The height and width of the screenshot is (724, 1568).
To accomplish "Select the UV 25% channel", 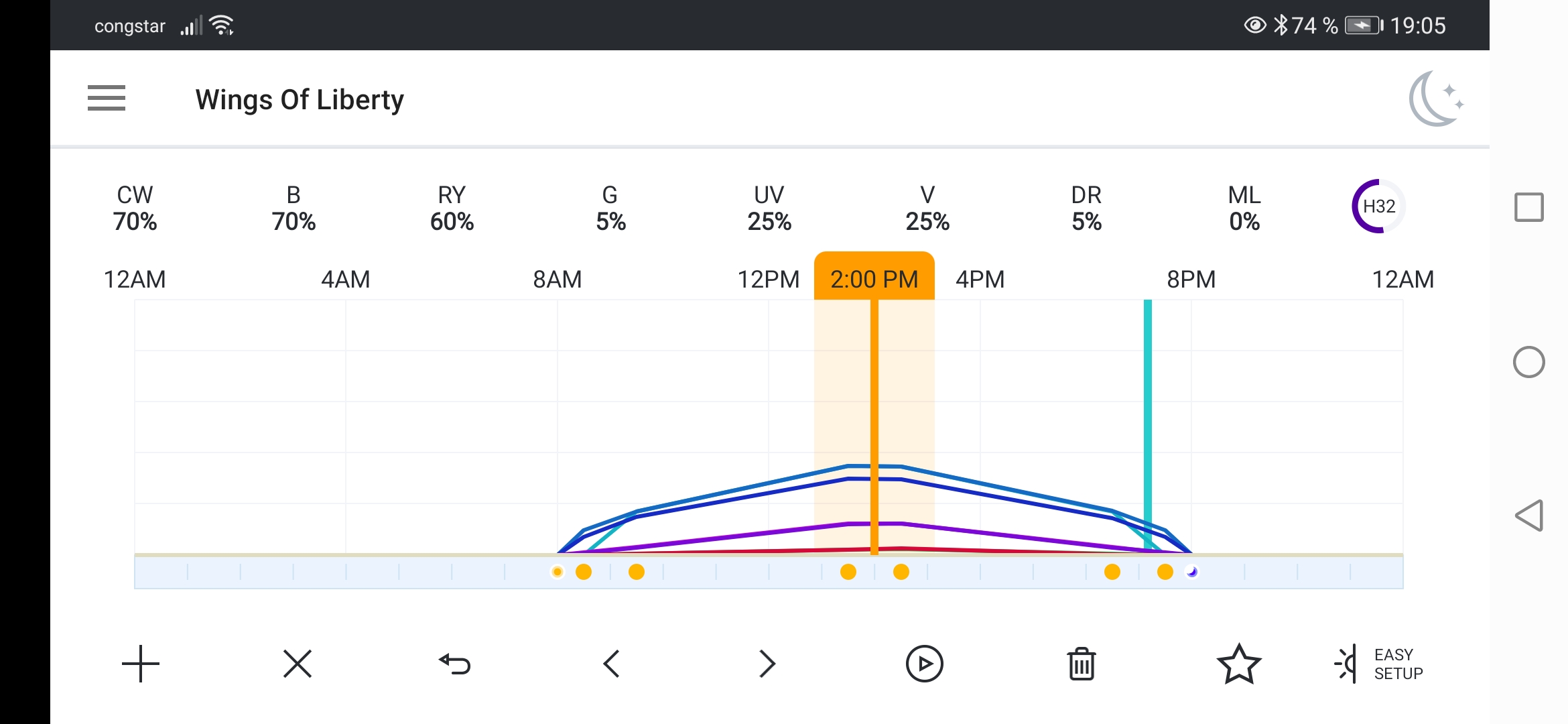I will click(769, 208).
